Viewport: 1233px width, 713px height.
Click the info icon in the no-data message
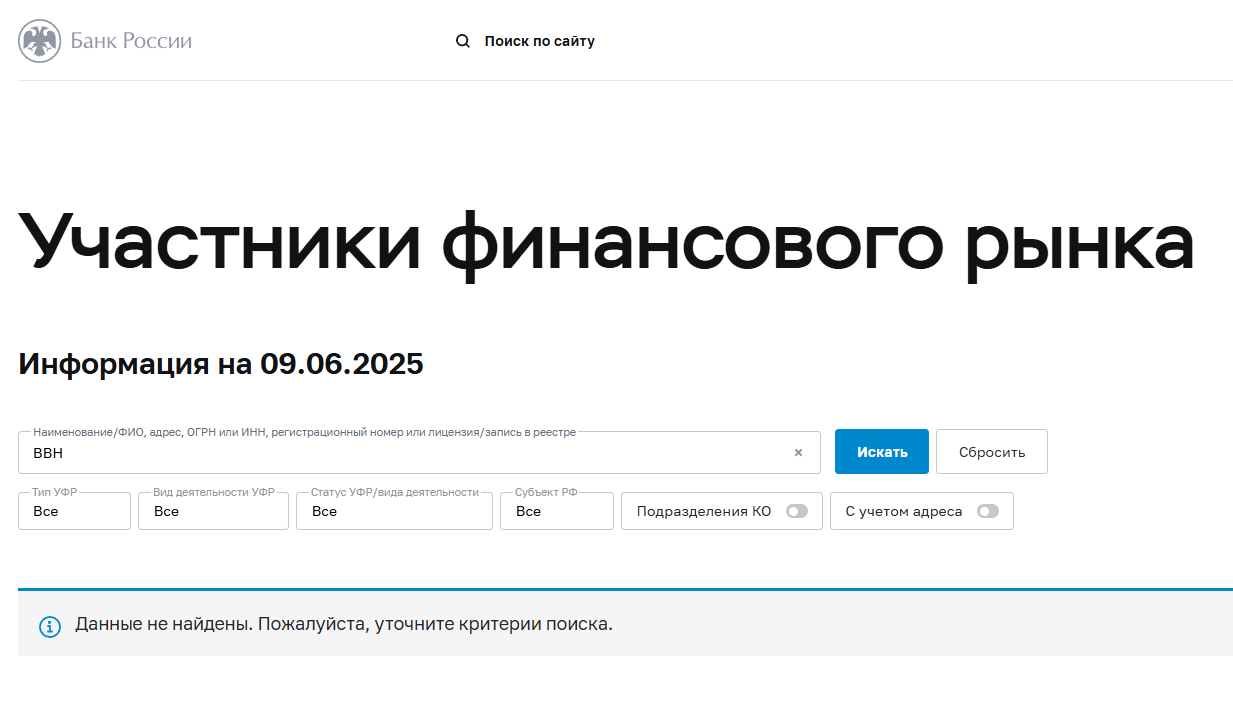coord(50,626)
